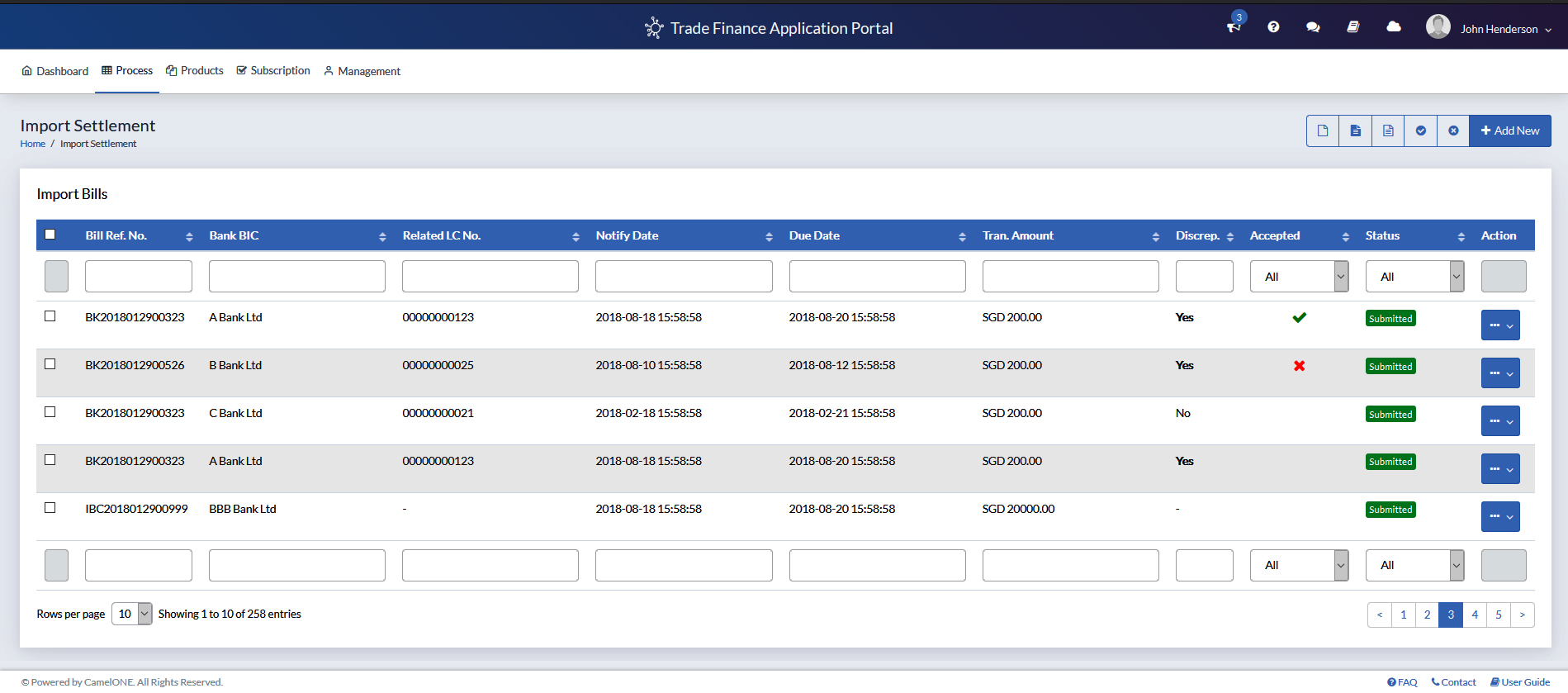Expand Rows per page dropdown
This screenshot has width=1568, height=693.
(132, 614)
